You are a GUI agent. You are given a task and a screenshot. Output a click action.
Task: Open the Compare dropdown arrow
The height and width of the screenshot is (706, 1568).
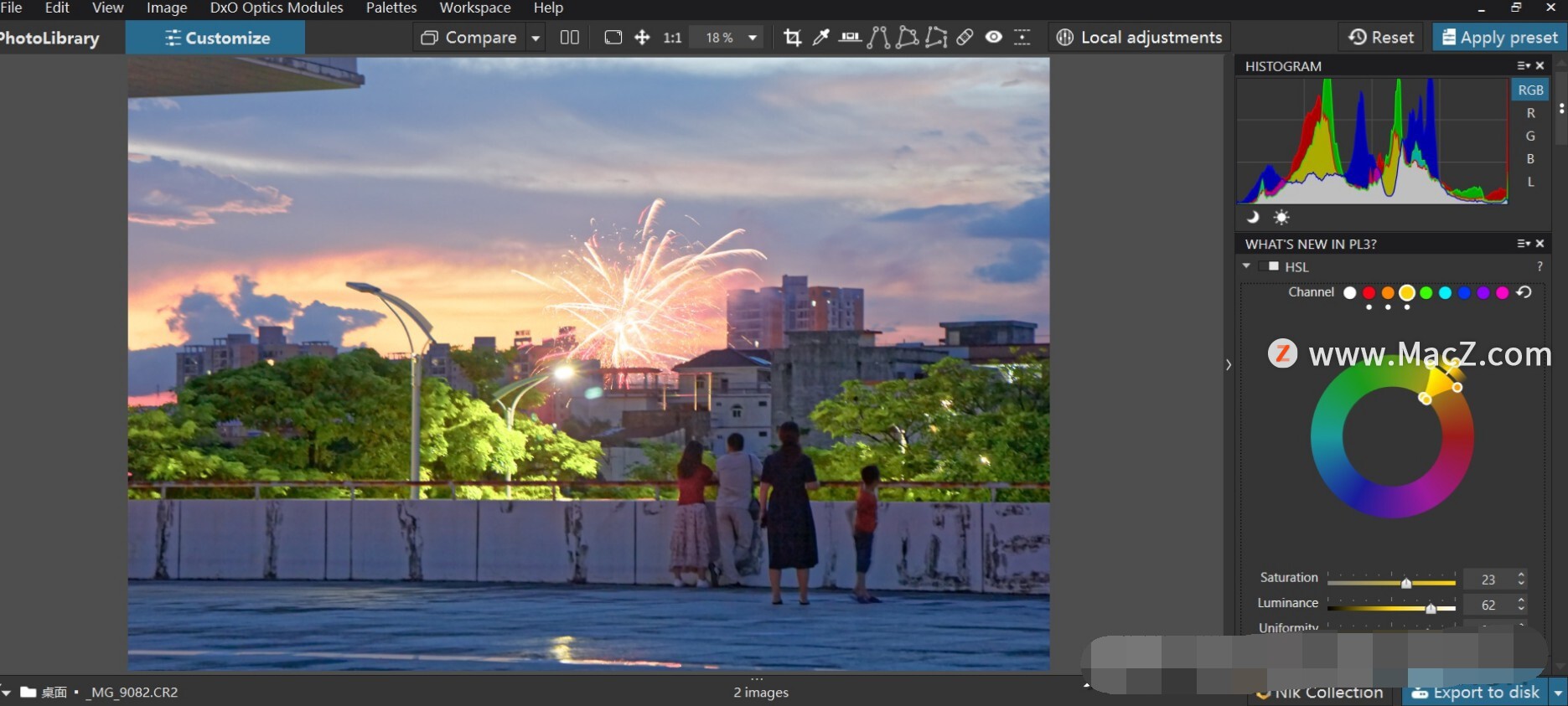point(536,38)
